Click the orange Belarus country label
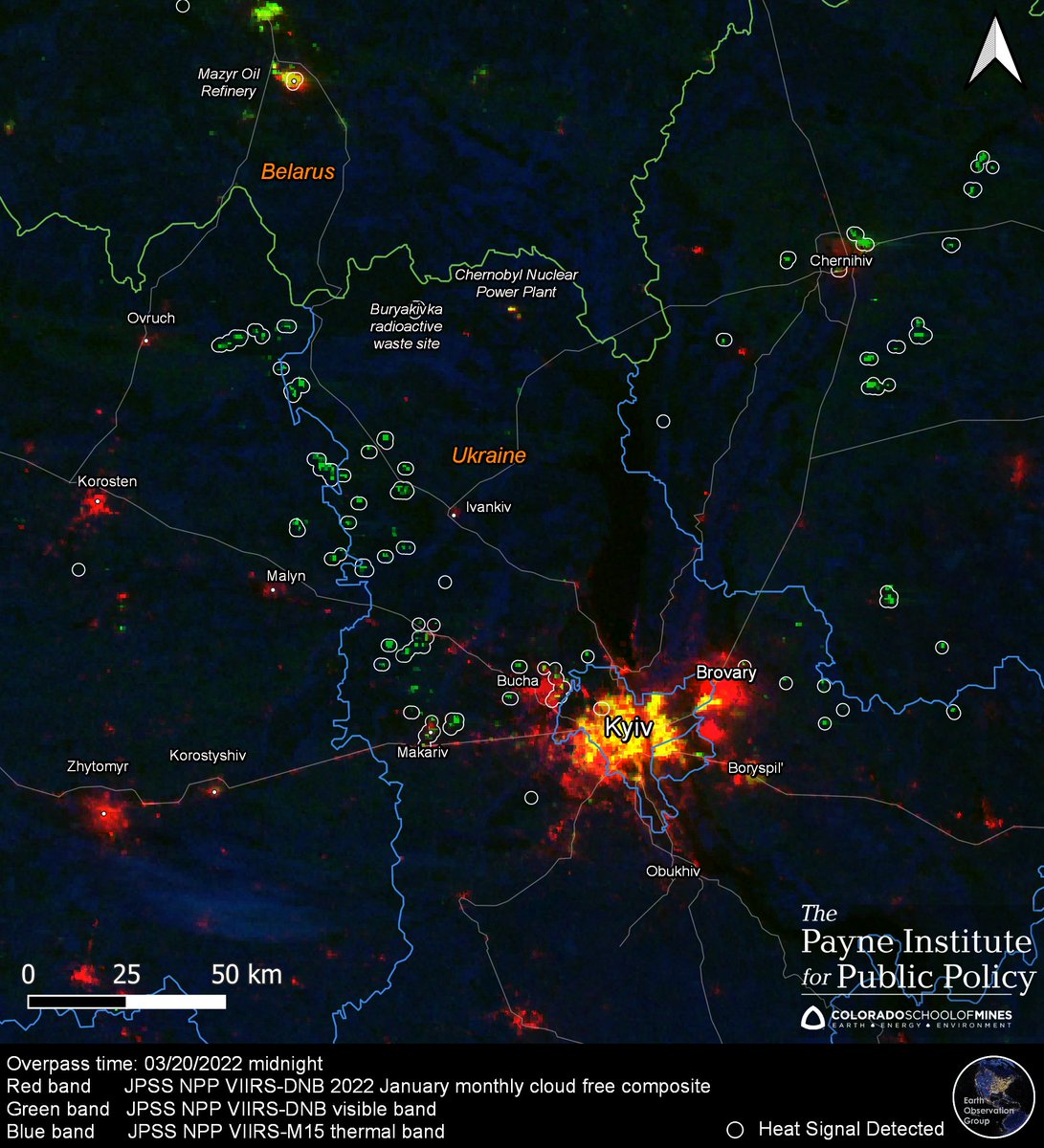Screen dimensions: 1044x1148 [x=299, y=172]
